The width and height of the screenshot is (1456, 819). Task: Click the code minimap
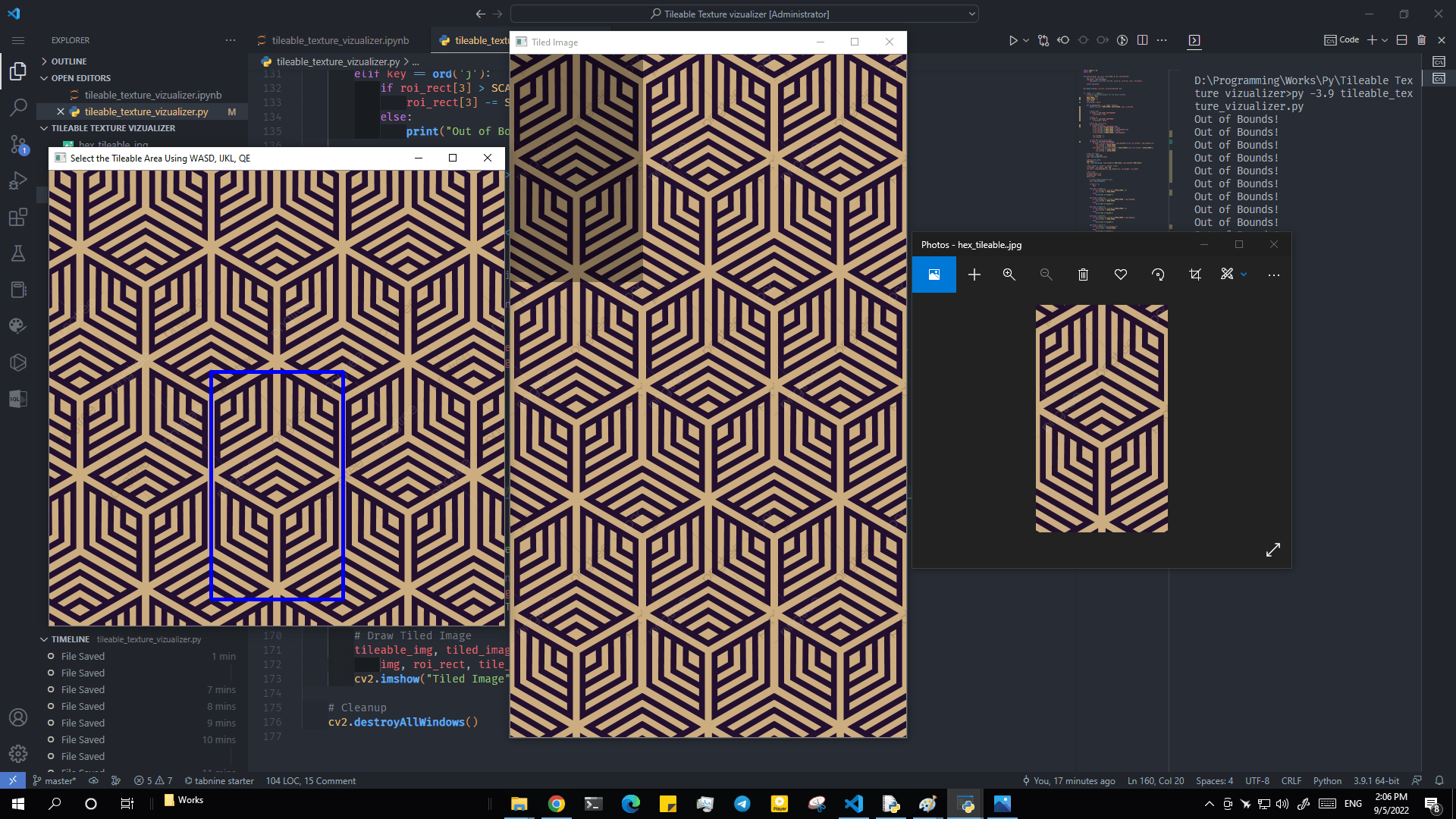coord(1122,152)
